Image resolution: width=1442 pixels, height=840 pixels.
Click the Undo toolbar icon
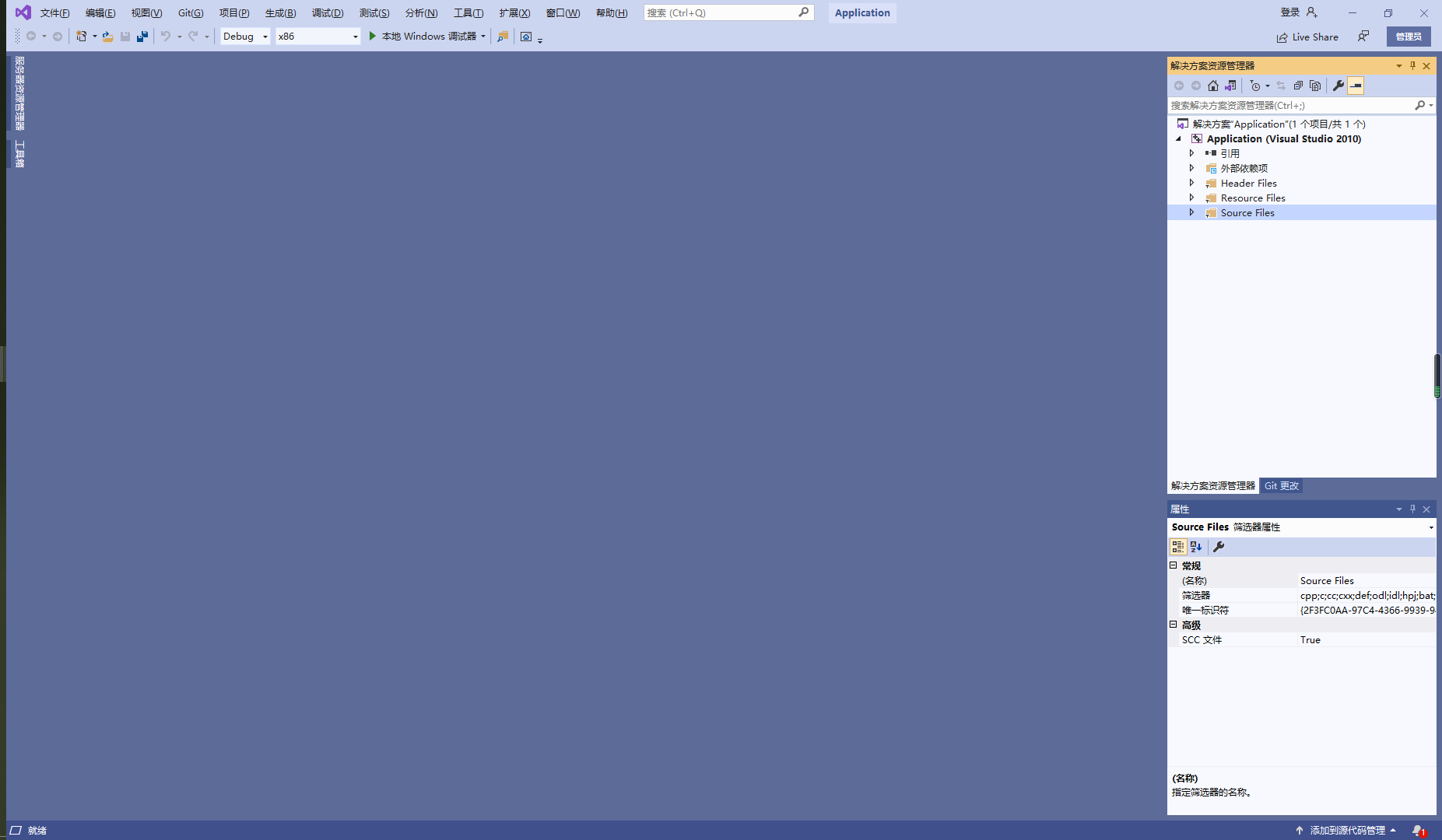point(165,37)
